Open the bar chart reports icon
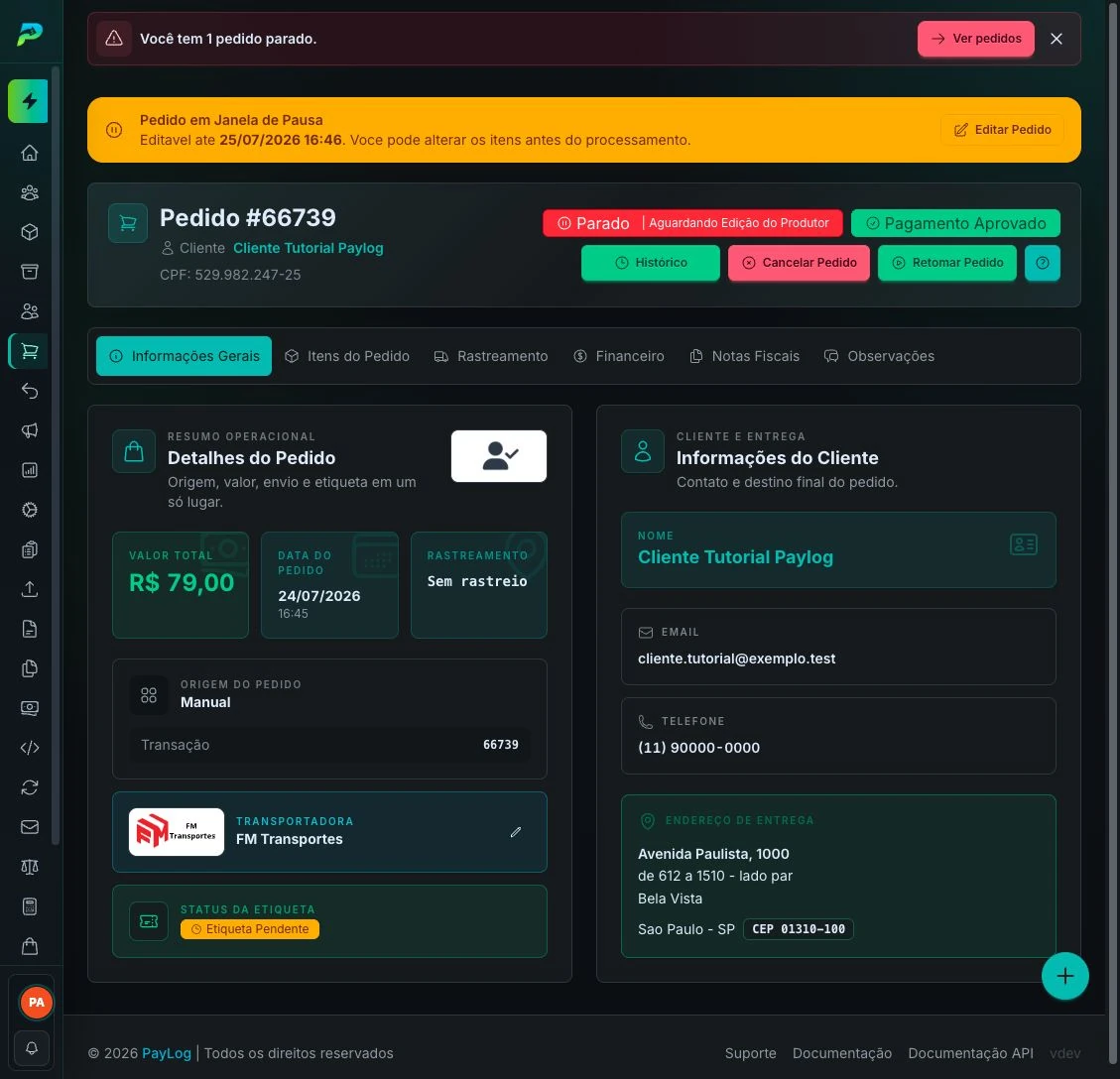Viewport: 1120px width, 1079px height. [30, 470]
